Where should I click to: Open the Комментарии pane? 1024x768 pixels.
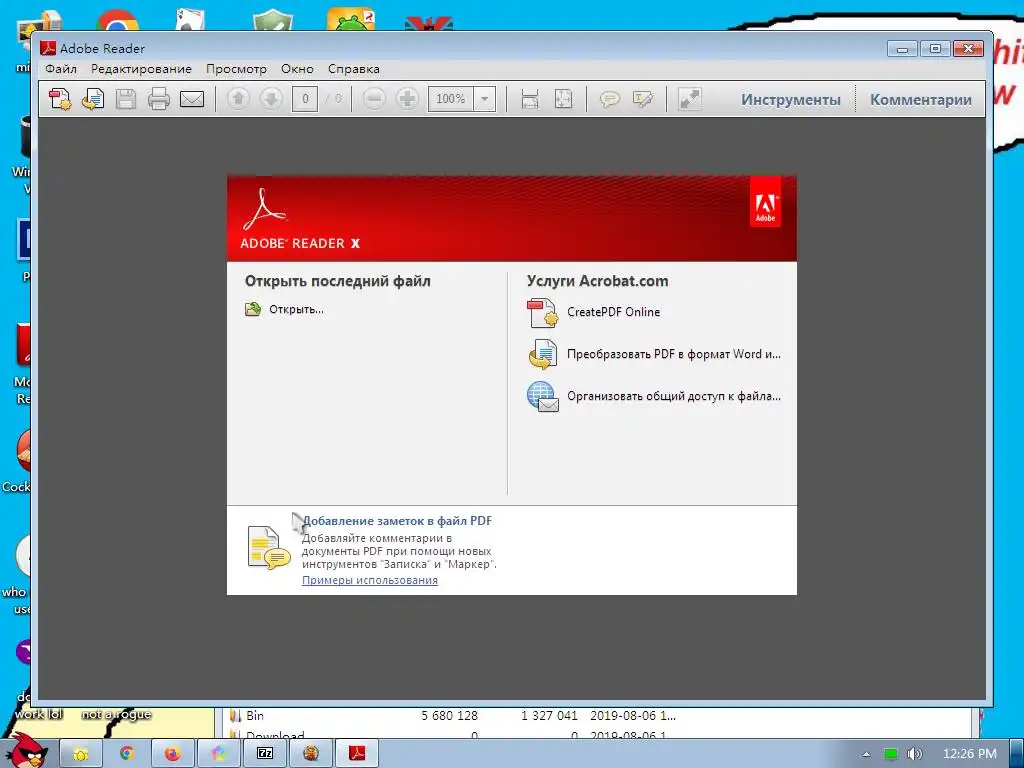pyautogui.click(x=920, y=100)
